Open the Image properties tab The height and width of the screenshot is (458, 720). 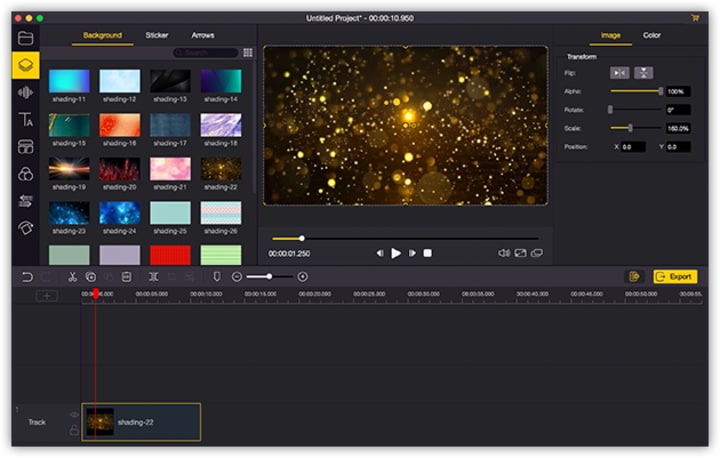click(610, 35)
